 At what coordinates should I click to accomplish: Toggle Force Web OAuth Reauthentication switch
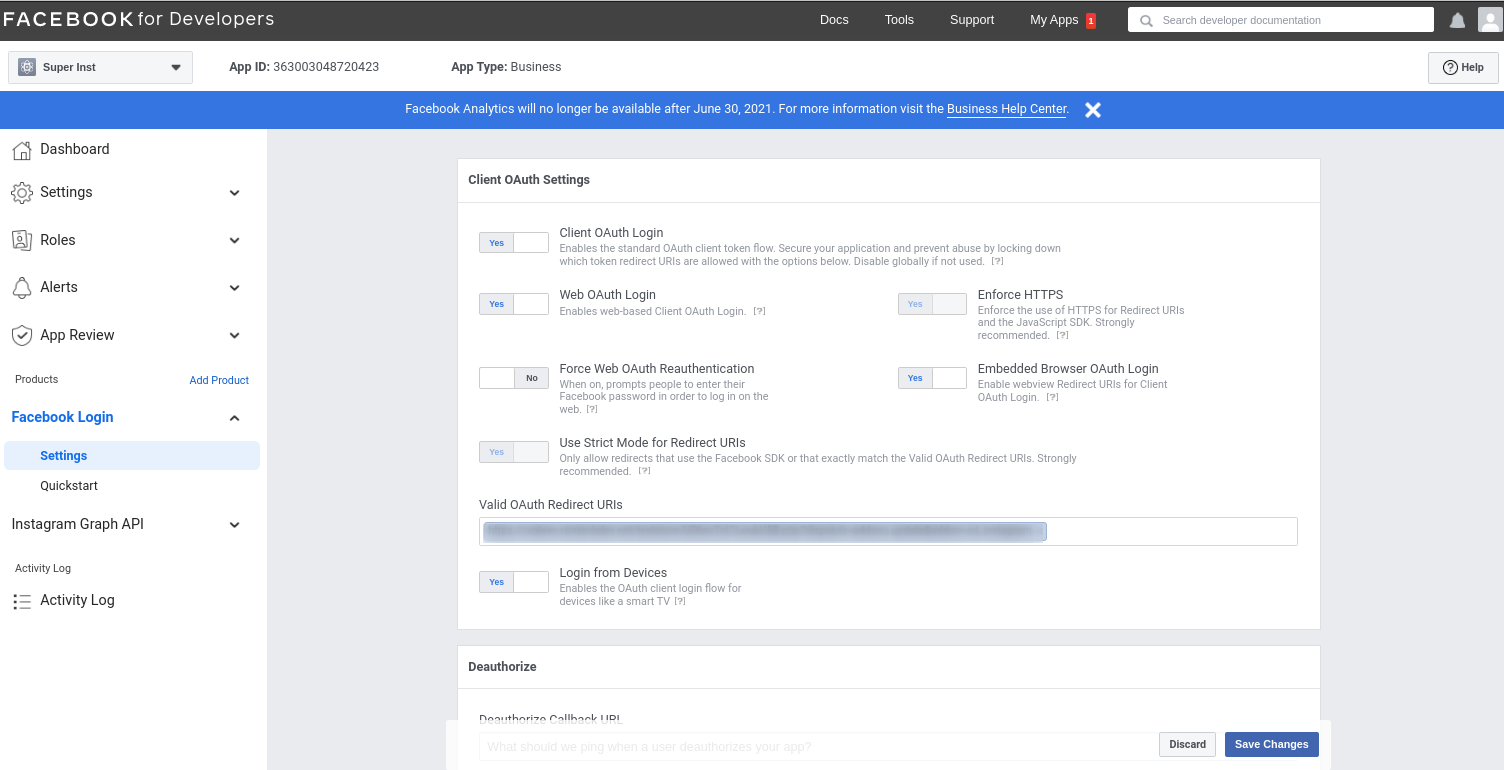click(x=514, y=378)
